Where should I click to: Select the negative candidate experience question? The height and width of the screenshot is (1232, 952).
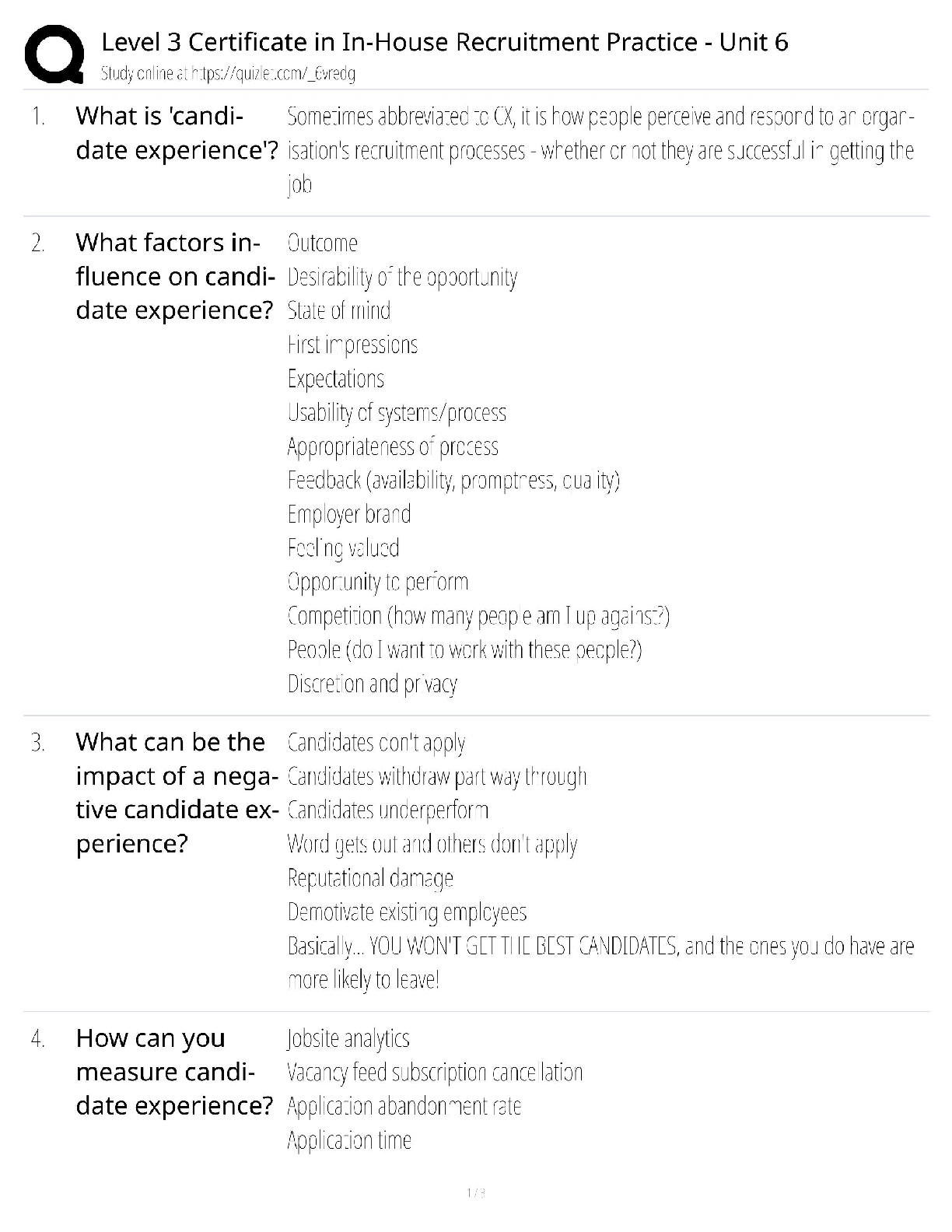(x=177, y=793)
